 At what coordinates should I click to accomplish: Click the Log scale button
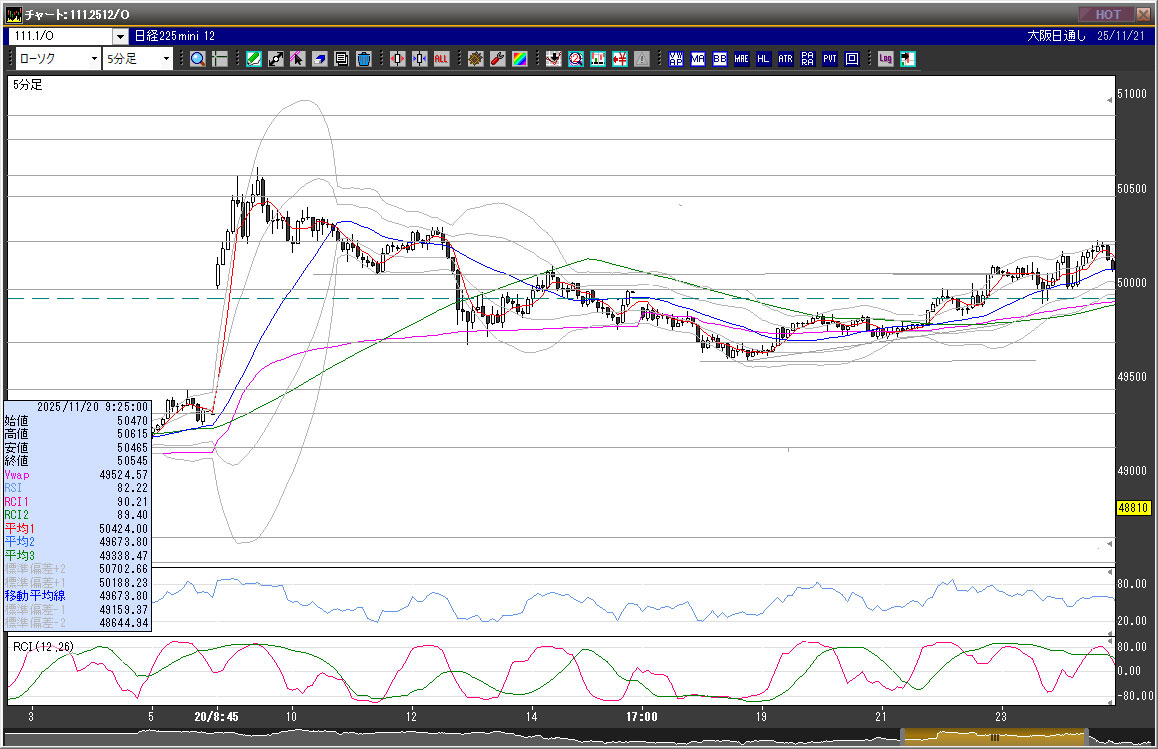[x=885, y=59]
